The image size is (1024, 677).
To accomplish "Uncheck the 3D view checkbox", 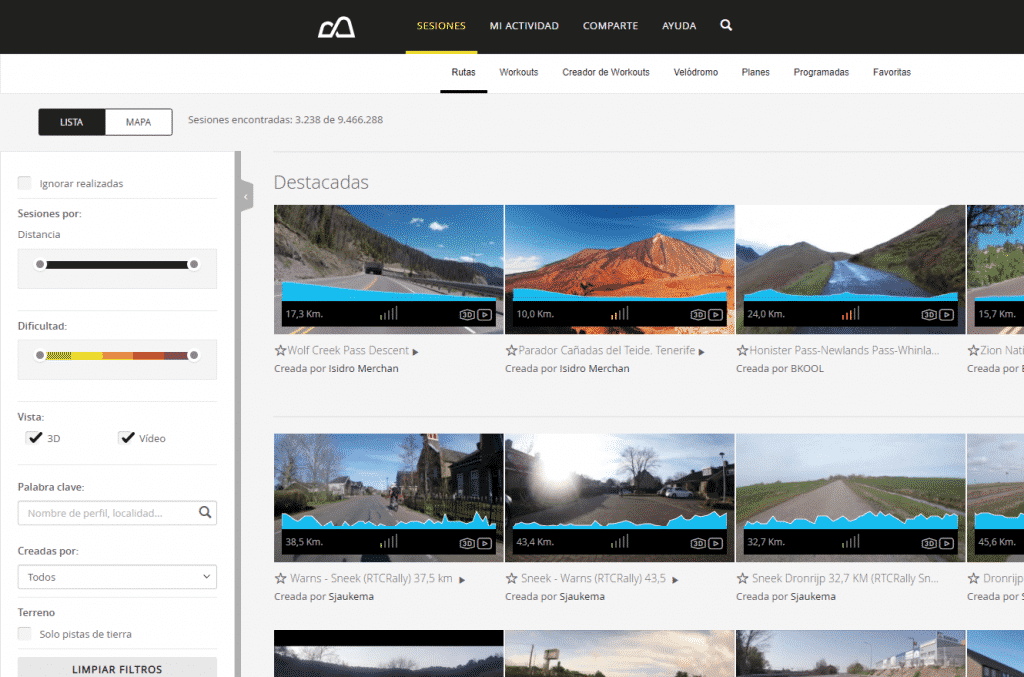I will (x=35, y=437).
